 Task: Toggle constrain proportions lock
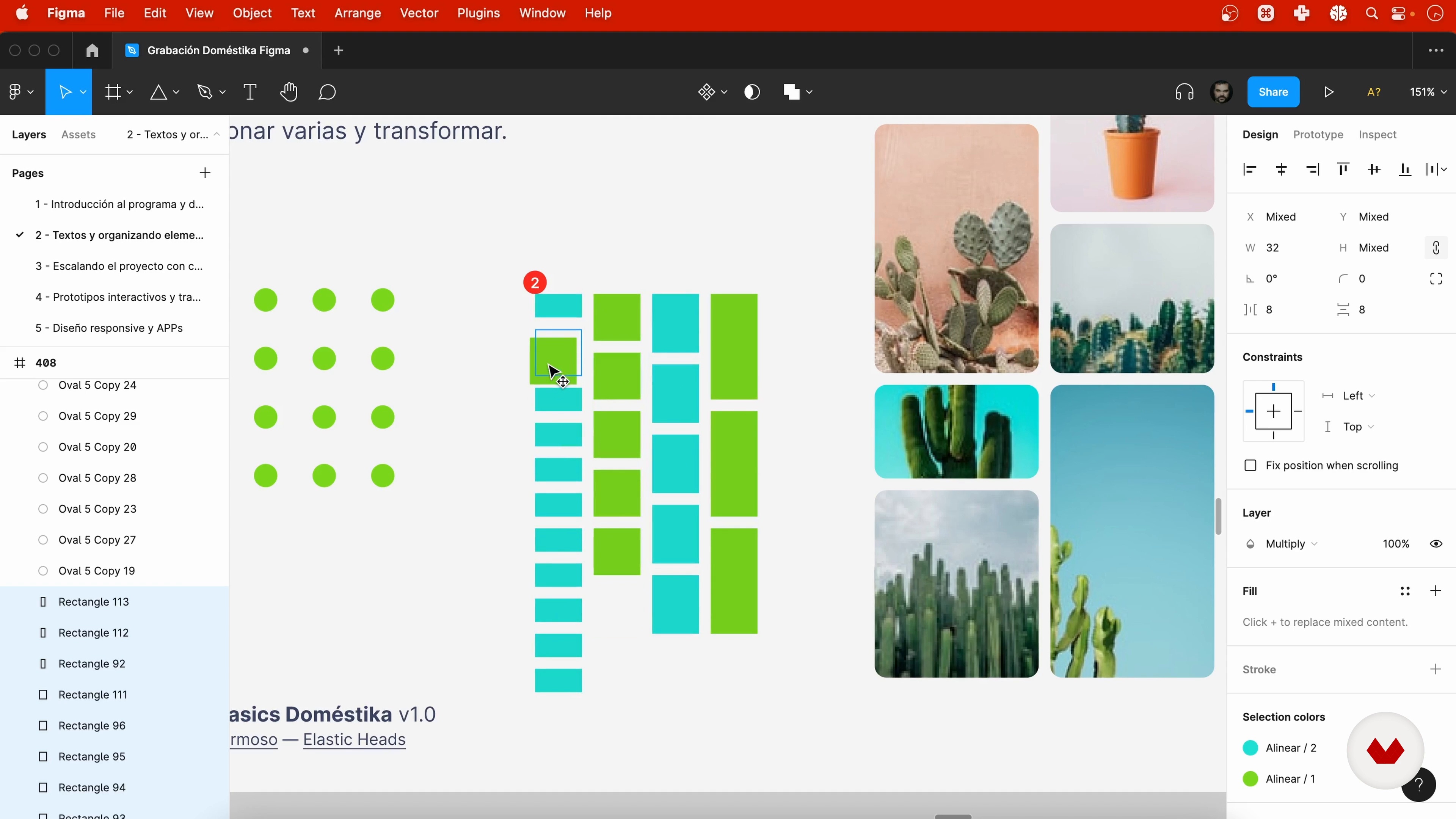click(x=1436, y=248)
